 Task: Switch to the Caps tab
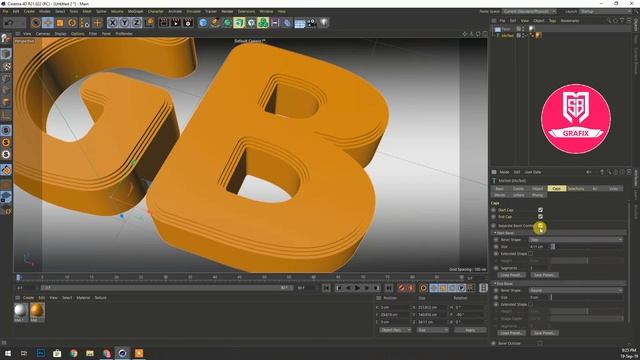(556, 189)
